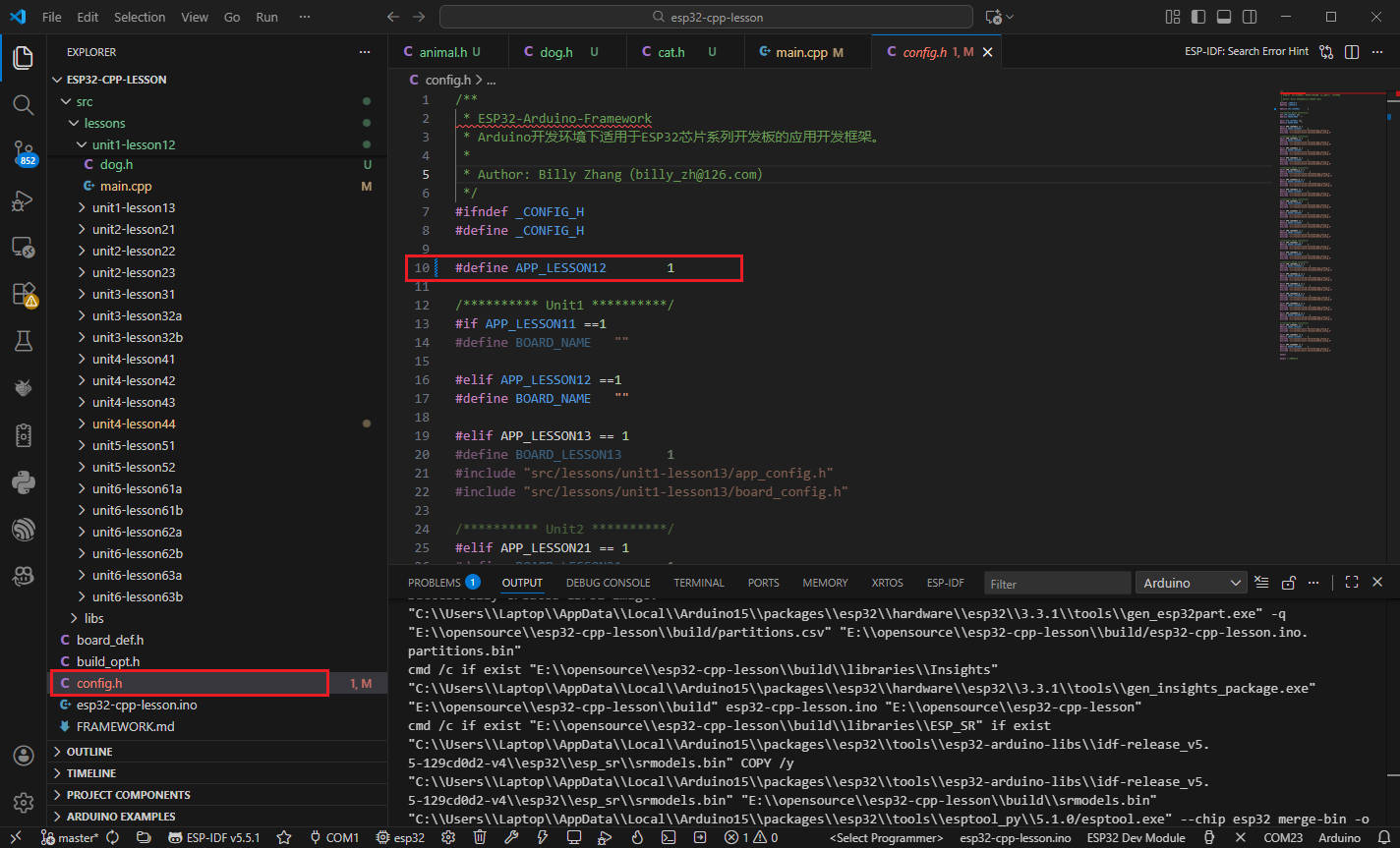Image resolution: width=1400 pixels, height=848 pixels.
Task: Expand the OUTLINE section
Action: pyautogui.click(x=89, y=752)
